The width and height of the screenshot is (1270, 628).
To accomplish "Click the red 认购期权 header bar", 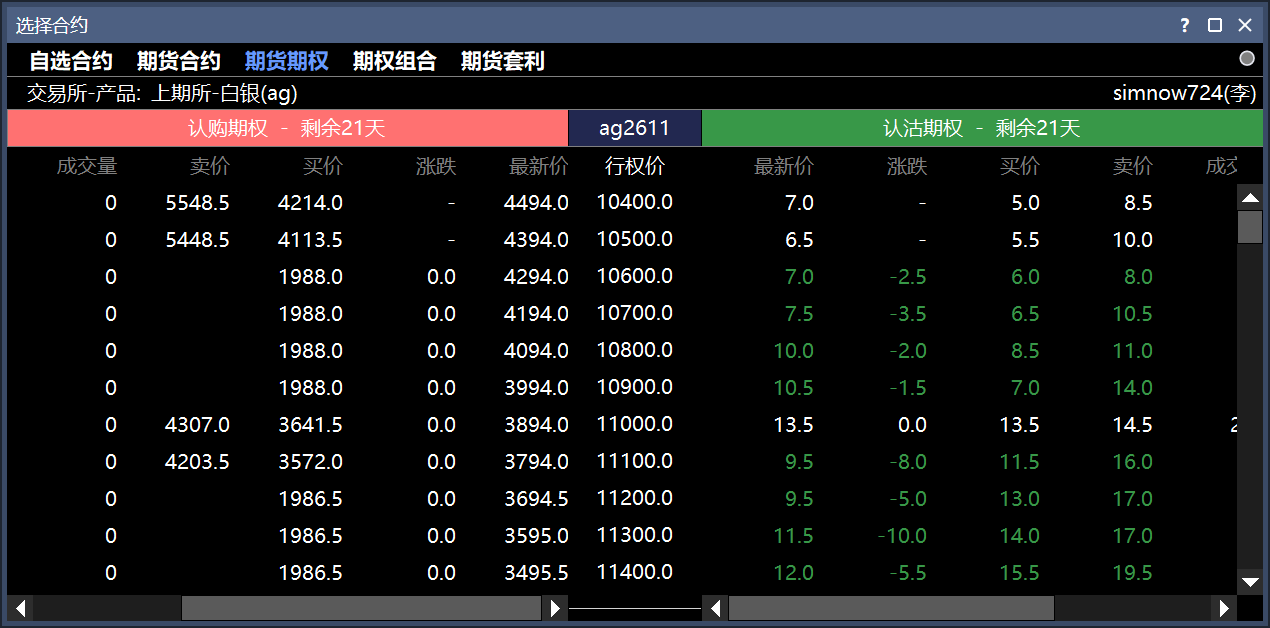I will 287,128.
